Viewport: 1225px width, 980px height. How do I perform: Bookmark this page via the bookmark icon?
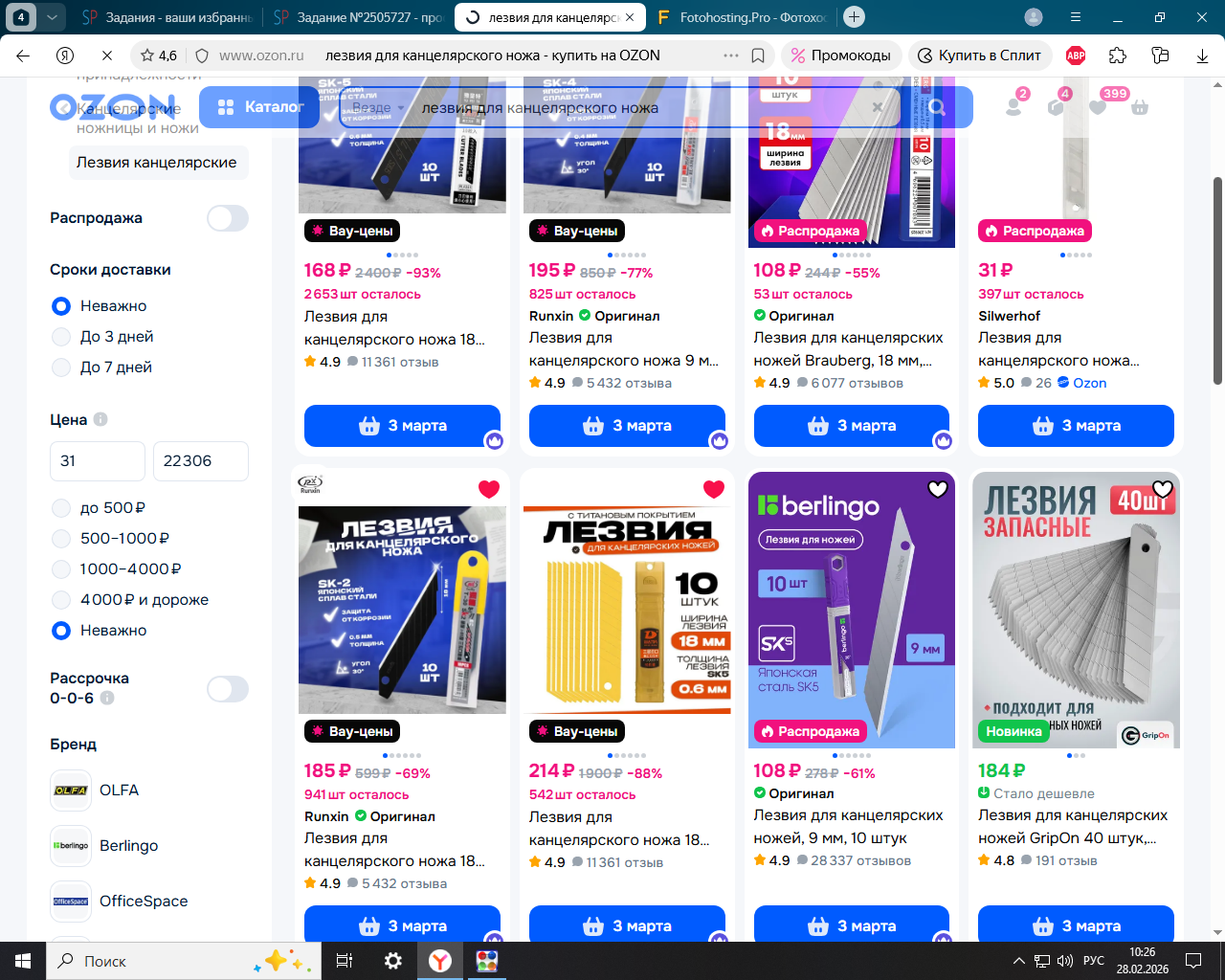[x=758, y=56]
